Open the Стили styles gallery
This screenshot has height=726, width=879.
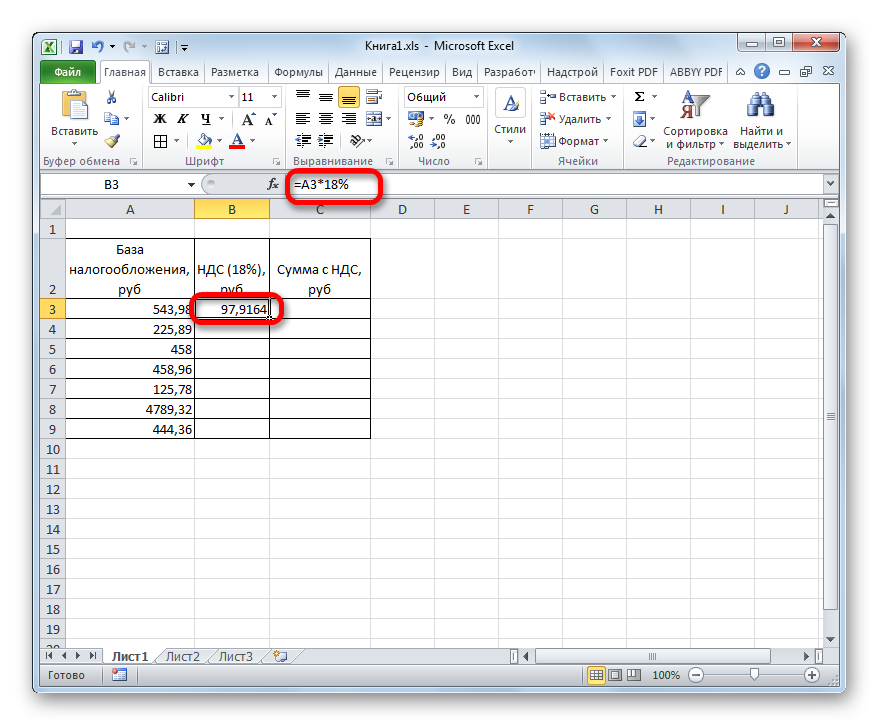(x=510, y=117)
